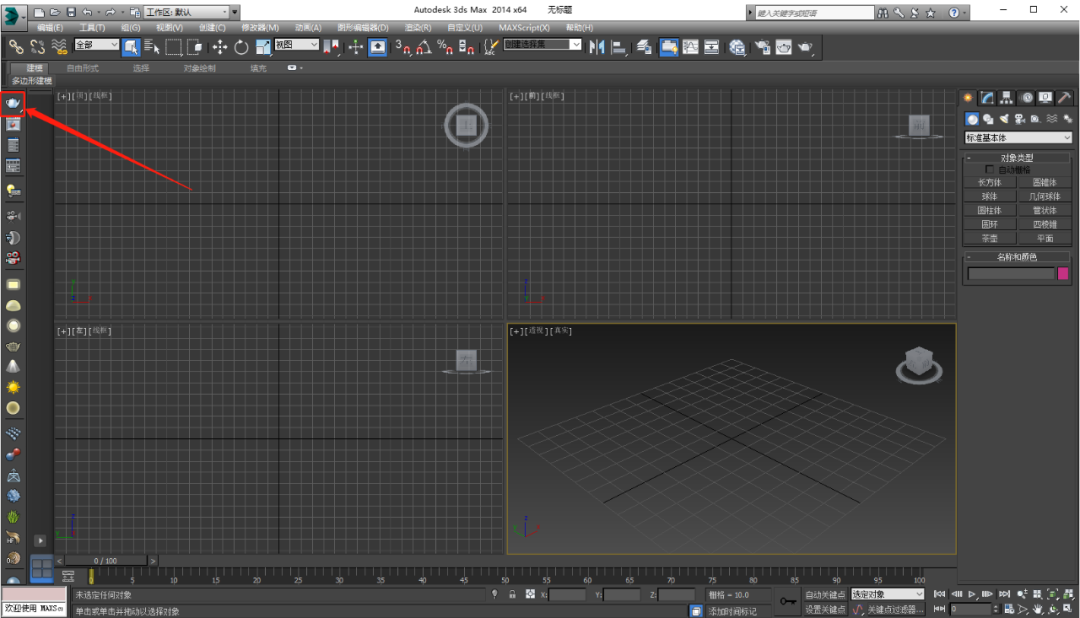
Task: Open the 工具(T) menu
Action: pos(92,28)
